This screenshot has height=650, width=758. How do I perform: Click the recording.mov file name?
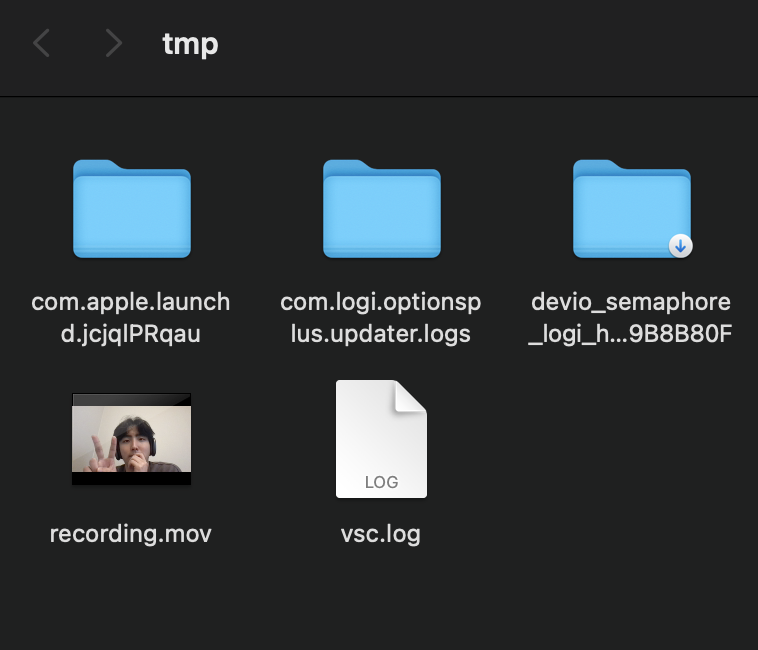[131, 534]
